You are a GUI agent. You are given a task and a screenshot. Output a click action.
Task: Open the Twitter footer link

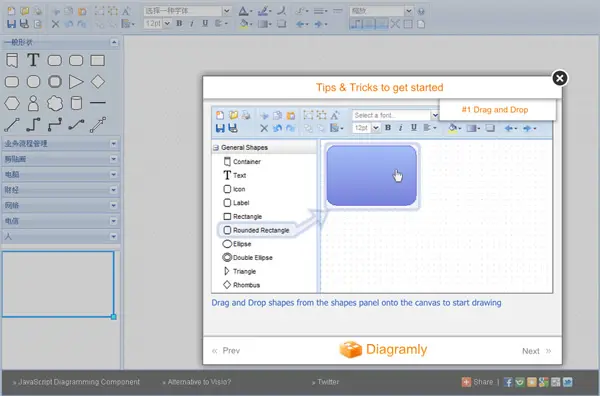click(328, 382)
